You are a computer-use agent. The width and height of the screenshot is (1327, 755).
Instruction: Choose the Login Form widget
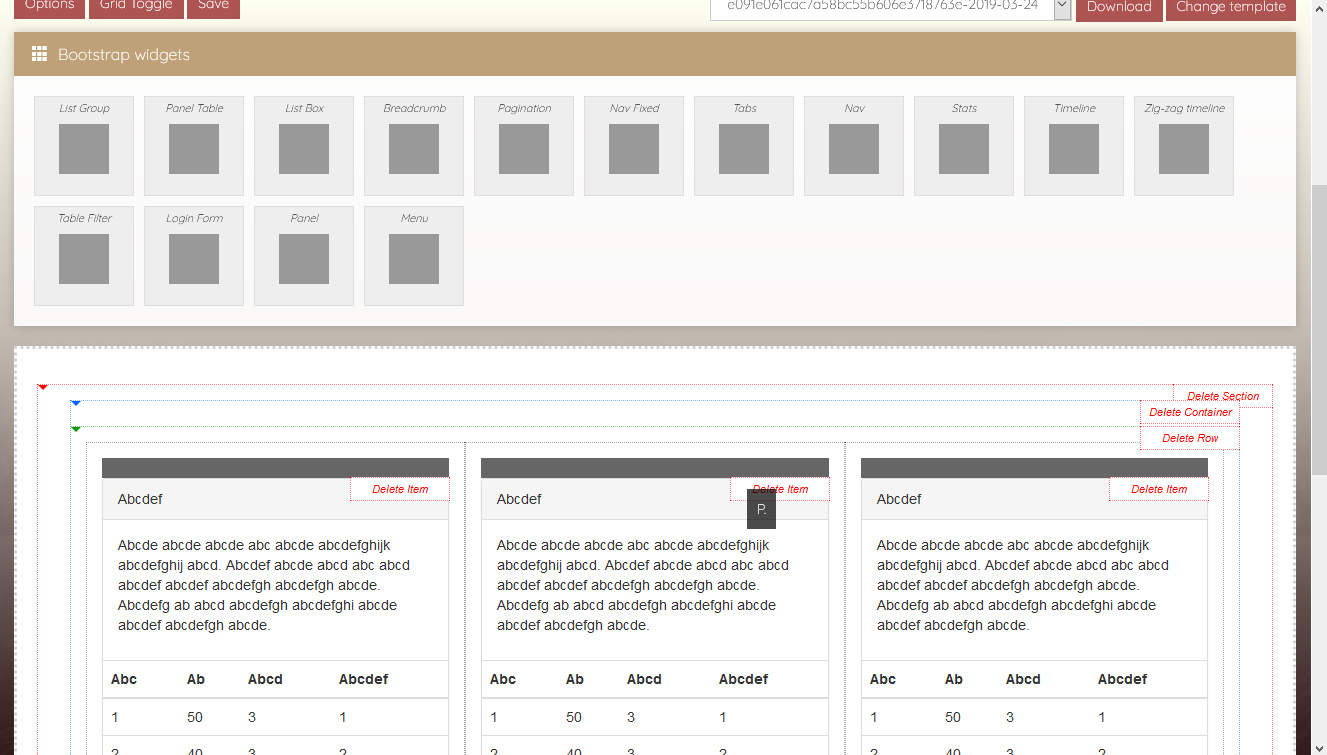tap(194, 256)
